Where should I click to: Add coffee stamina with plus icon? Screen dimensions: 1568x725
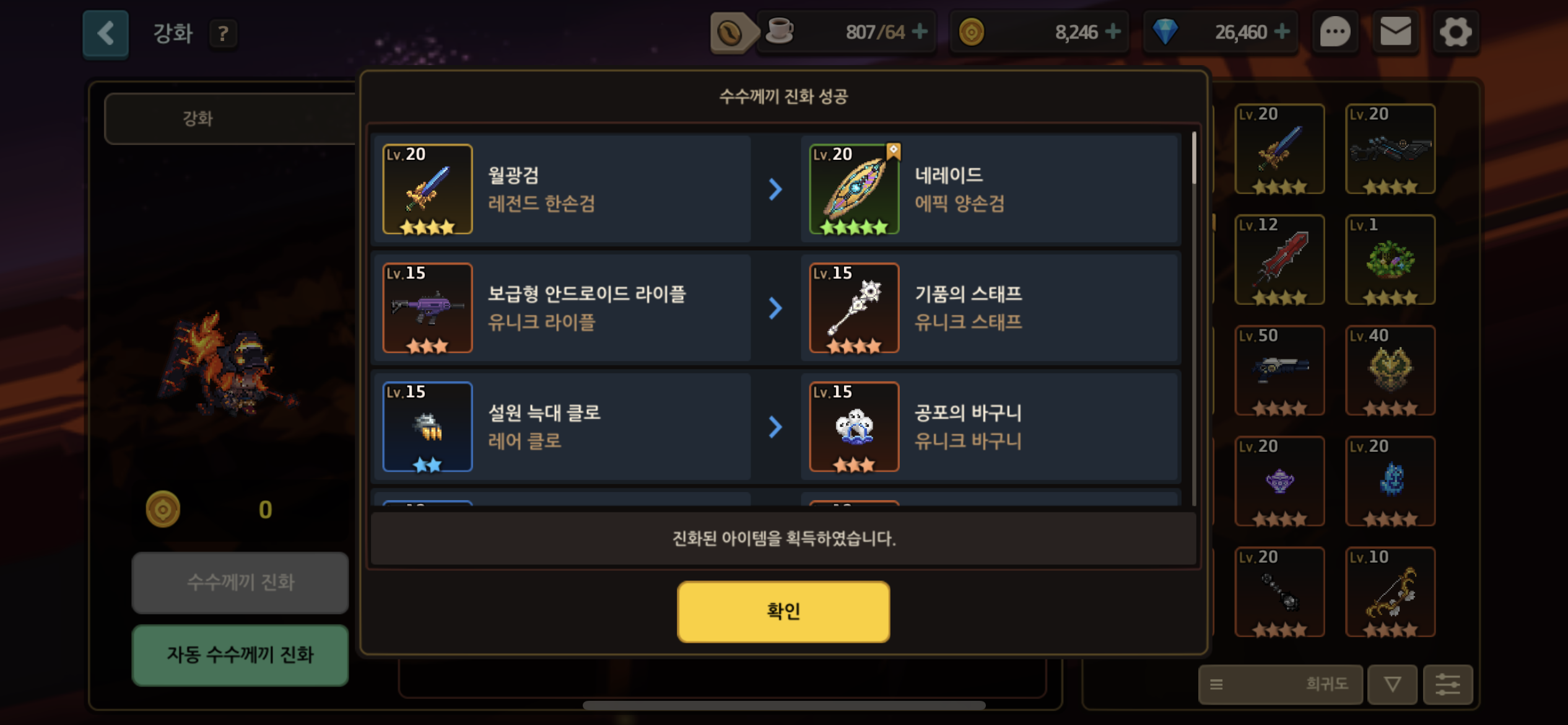pos(920,31)
